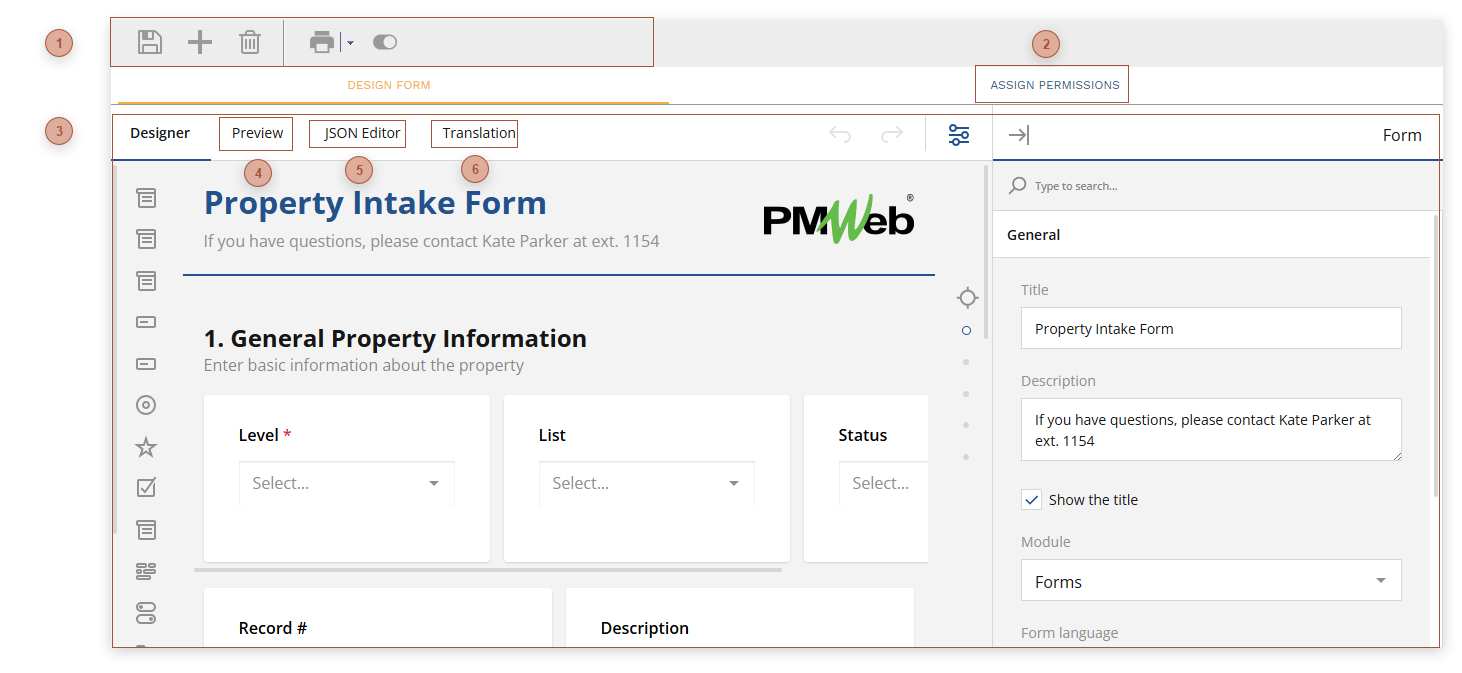Viewport: 1462px width, 673px height.
Task: Open the Module dropdown showing Forms
Action: 1210,580
